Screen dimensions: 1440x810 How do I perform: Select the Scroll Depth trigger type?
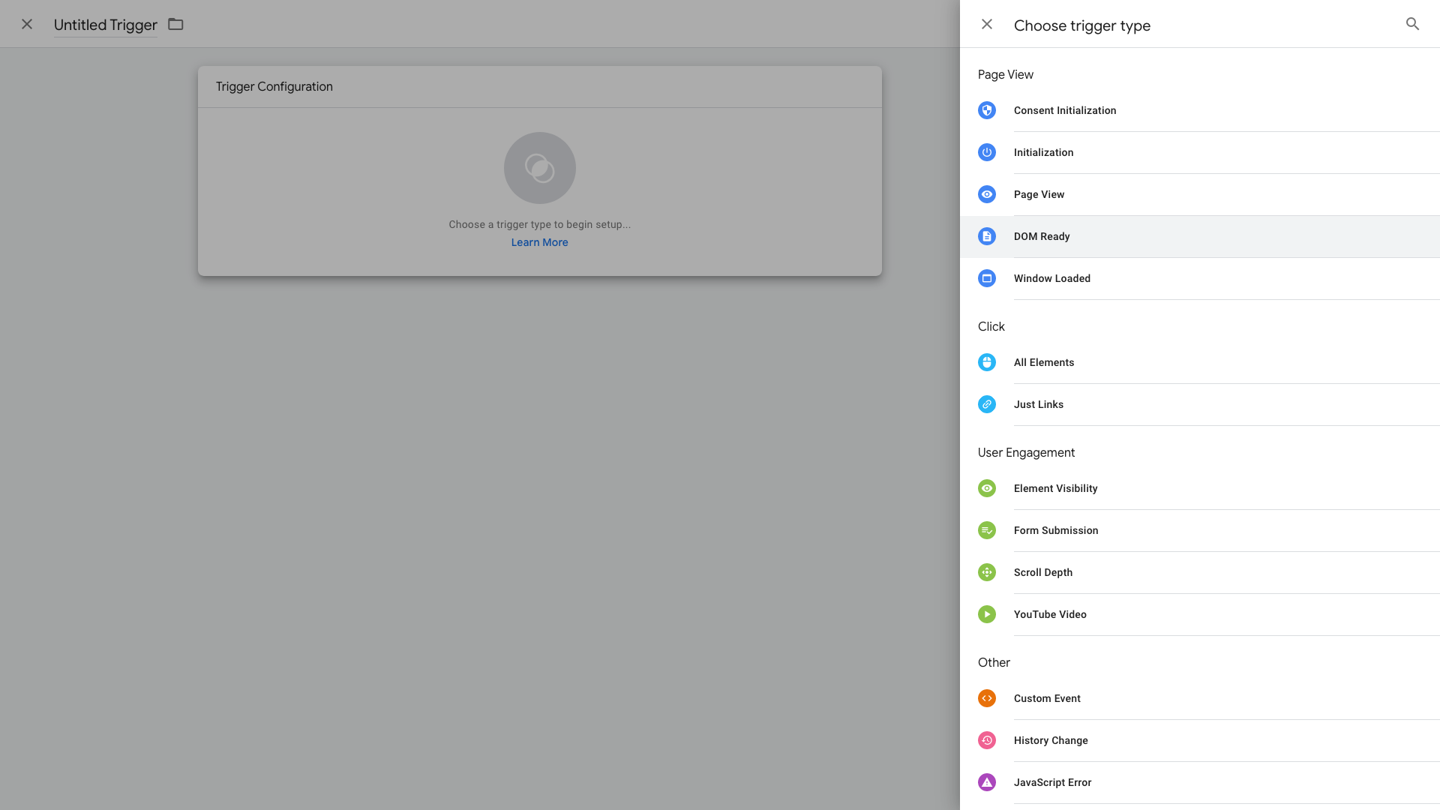pyautogui.click(x=1042, y=573)
